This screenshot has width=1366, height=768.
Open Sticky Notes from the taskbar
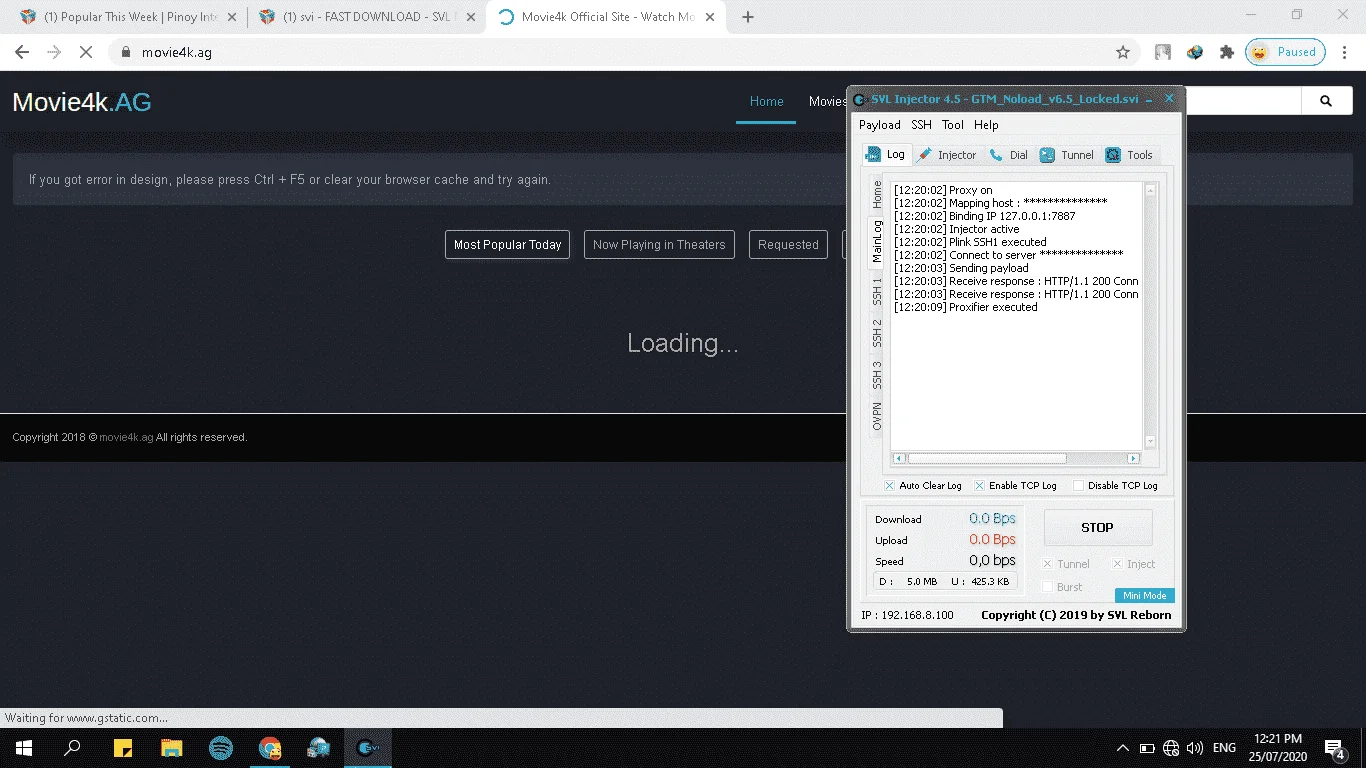coord(123,747)
